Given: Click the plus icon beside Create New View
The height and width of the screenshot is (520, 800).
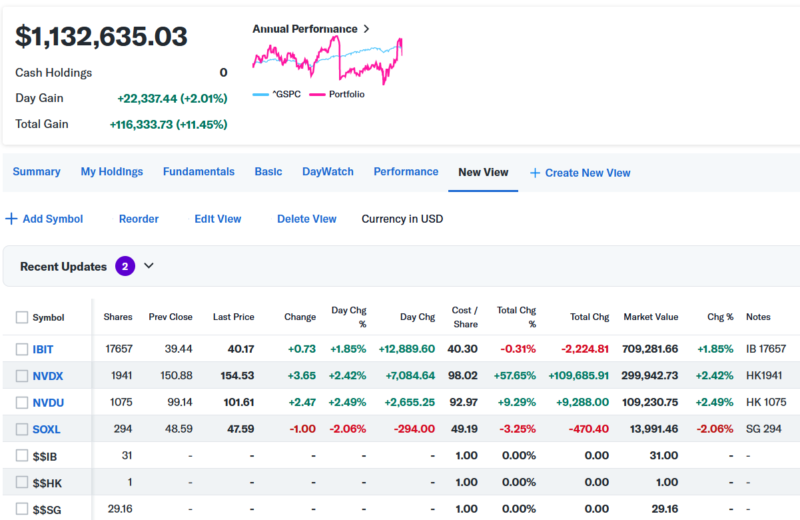Looking at the screenshot, I should pos(535,173).
